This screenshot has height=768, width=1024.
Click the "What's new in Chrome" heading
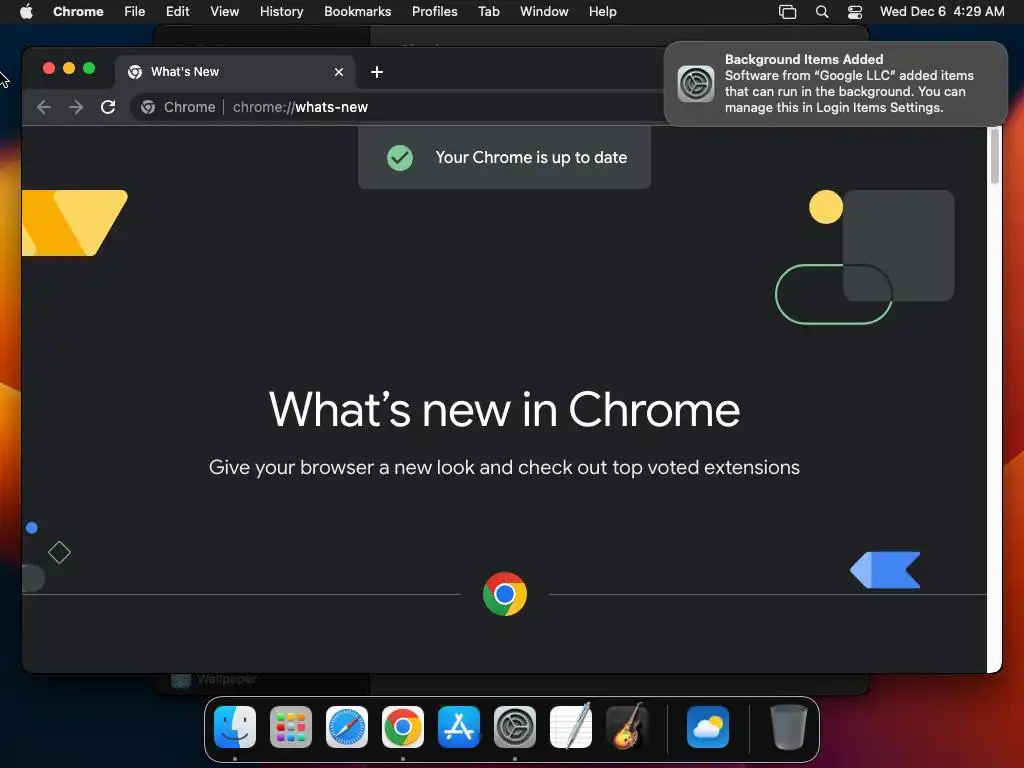[504, 409]
